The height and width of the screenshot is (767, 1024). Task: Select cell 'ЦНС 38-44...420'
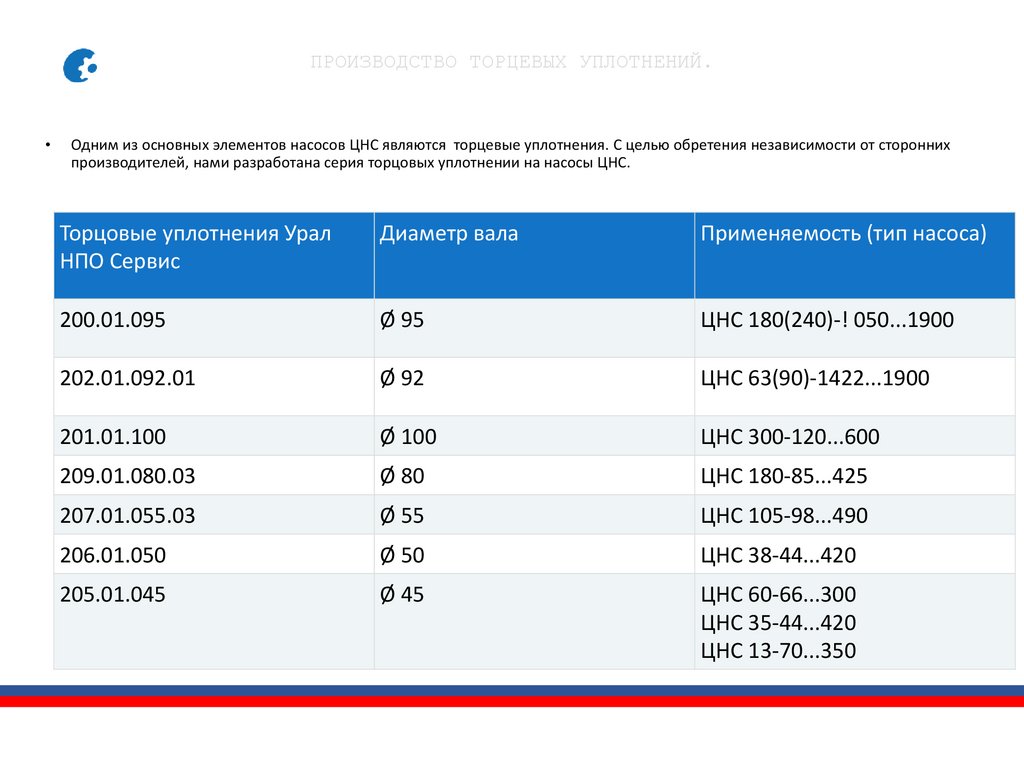click(x=855, y=554)
